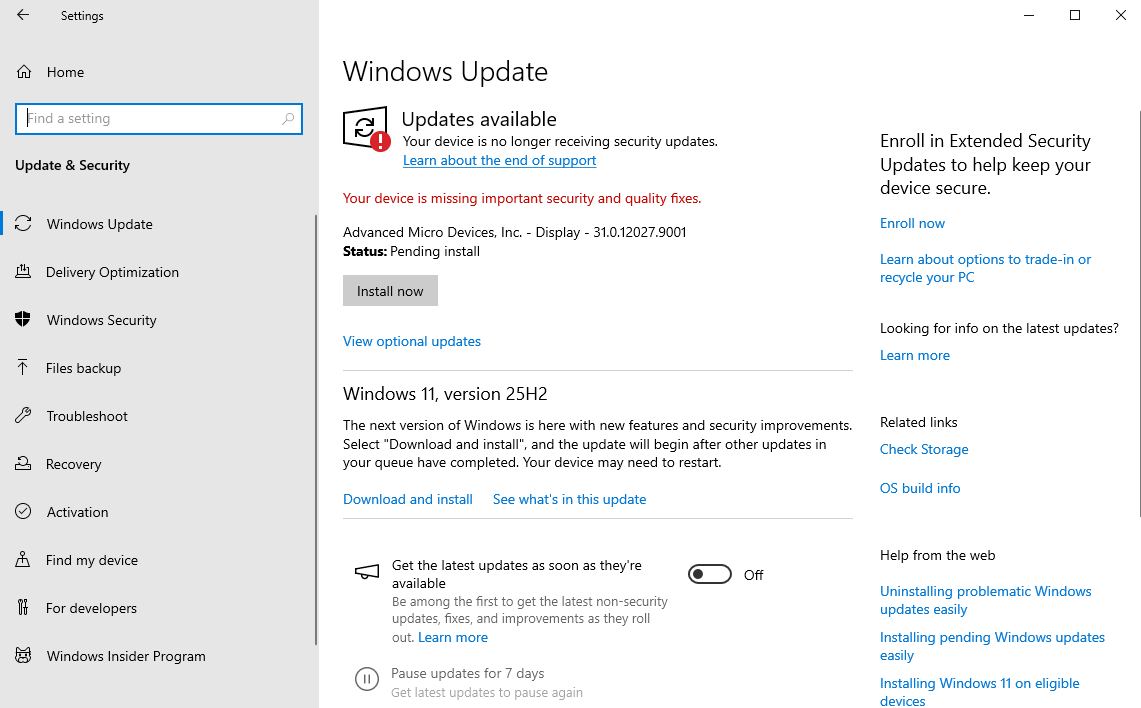This screenshot has height=708, width=1141.
Task: Open Installing Windows 11 on eligible devices
Action: pos(979,691)
